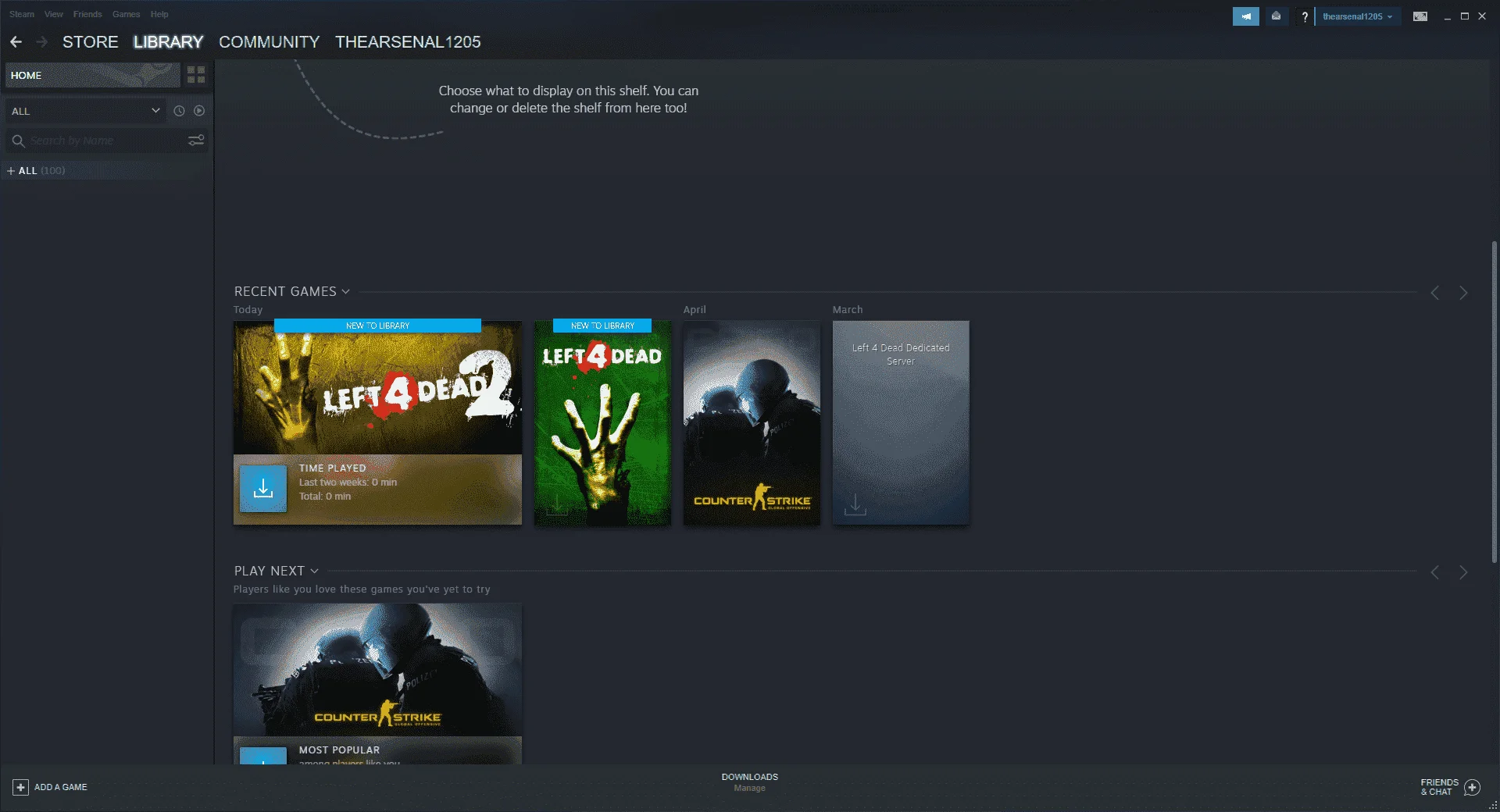This screenshot has height=812, width=1500.
Task: Open the help question mark icon
Action: pos(1304,16)
